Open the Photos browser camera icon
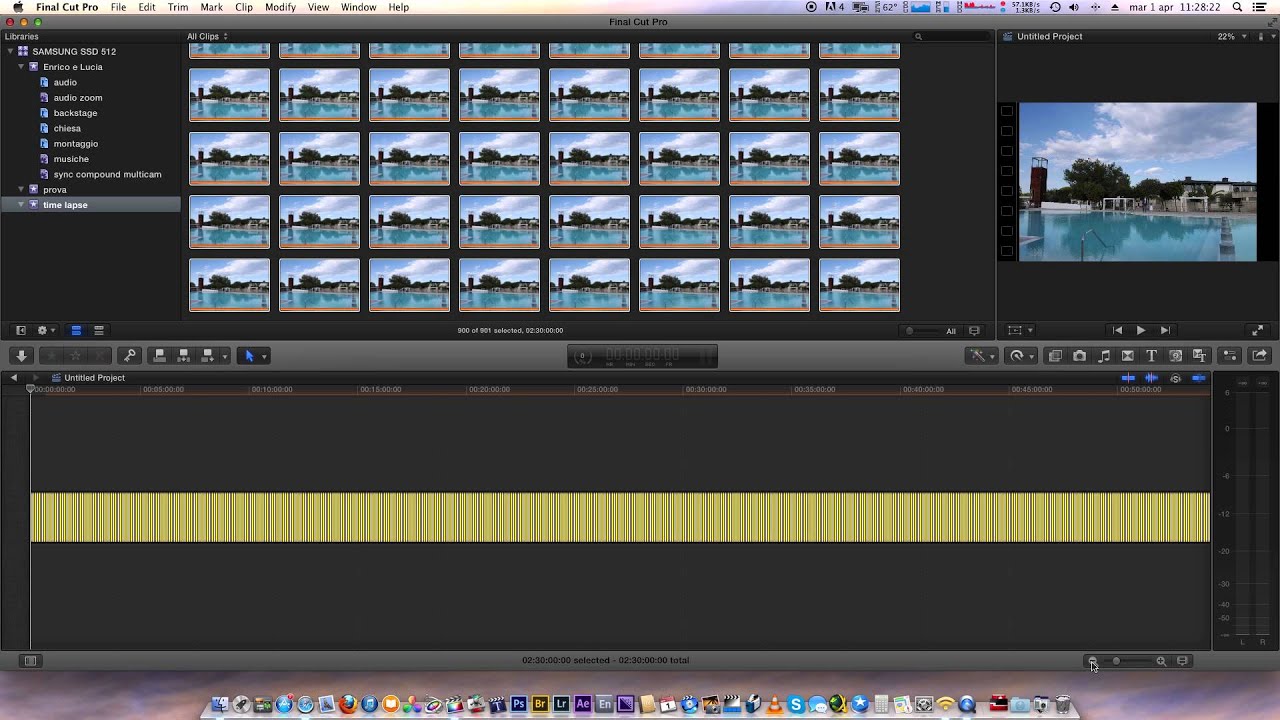The width and height of the screenshot is (1280, 720). point(1079,355)
